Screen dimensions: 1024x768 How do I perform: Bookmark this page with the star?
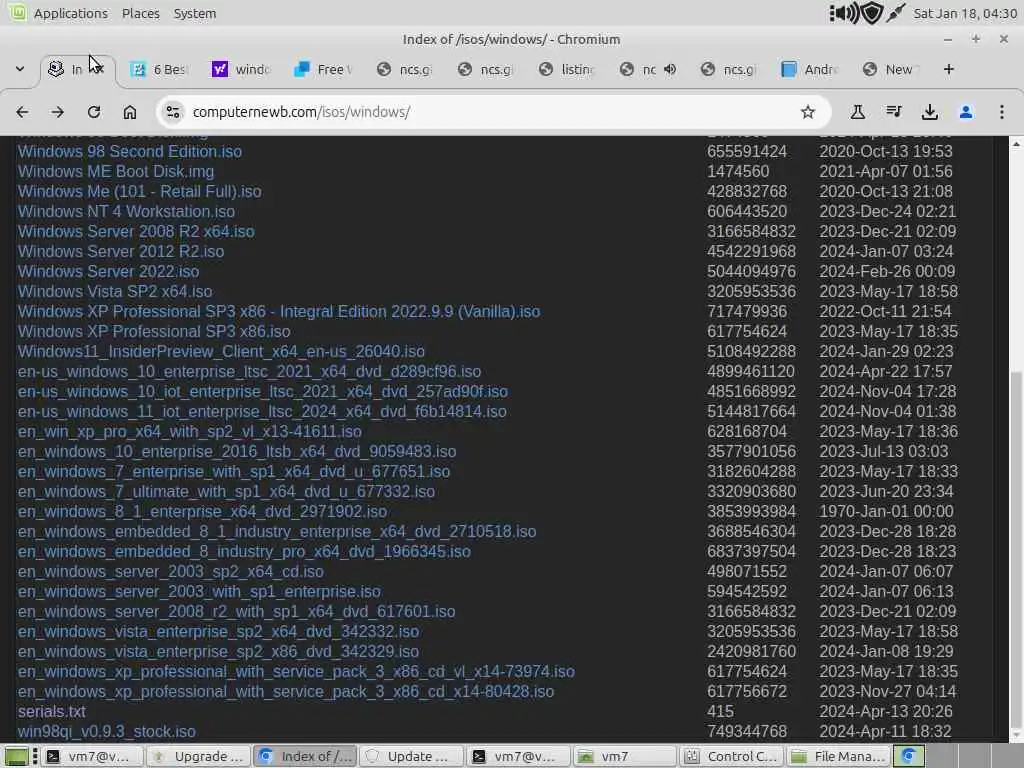(808, 112)
